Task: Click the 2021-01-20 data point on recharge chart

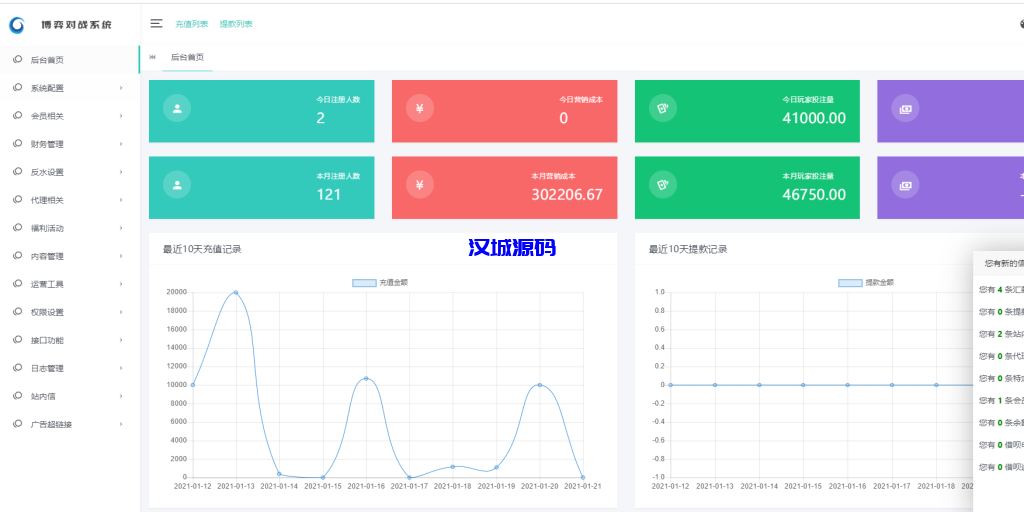Action: pos(539,385)
